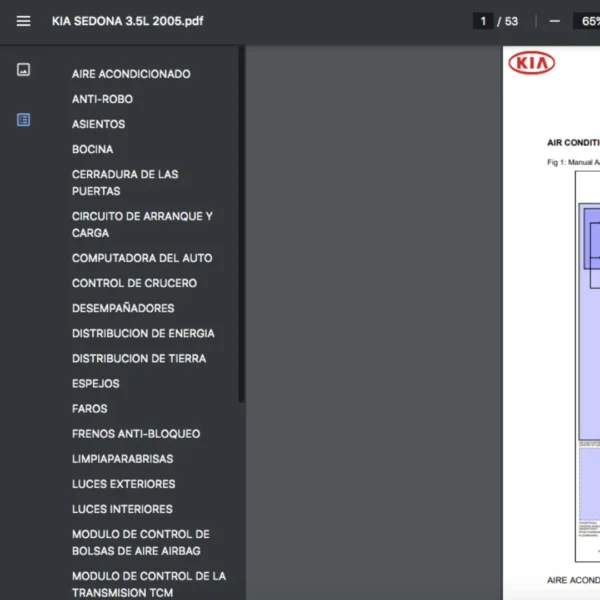Click the zoom percentage field
The image size is (600, 600).
589,21
